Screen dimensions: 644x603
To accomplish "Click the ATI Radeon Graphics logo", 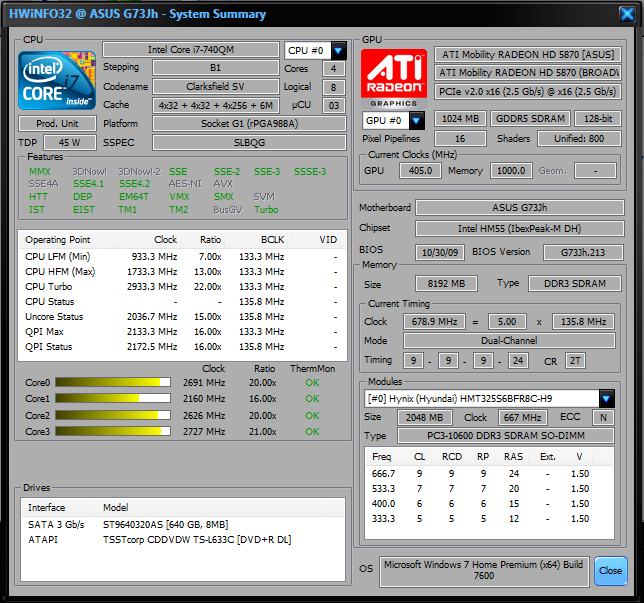I will pos(394,78).
